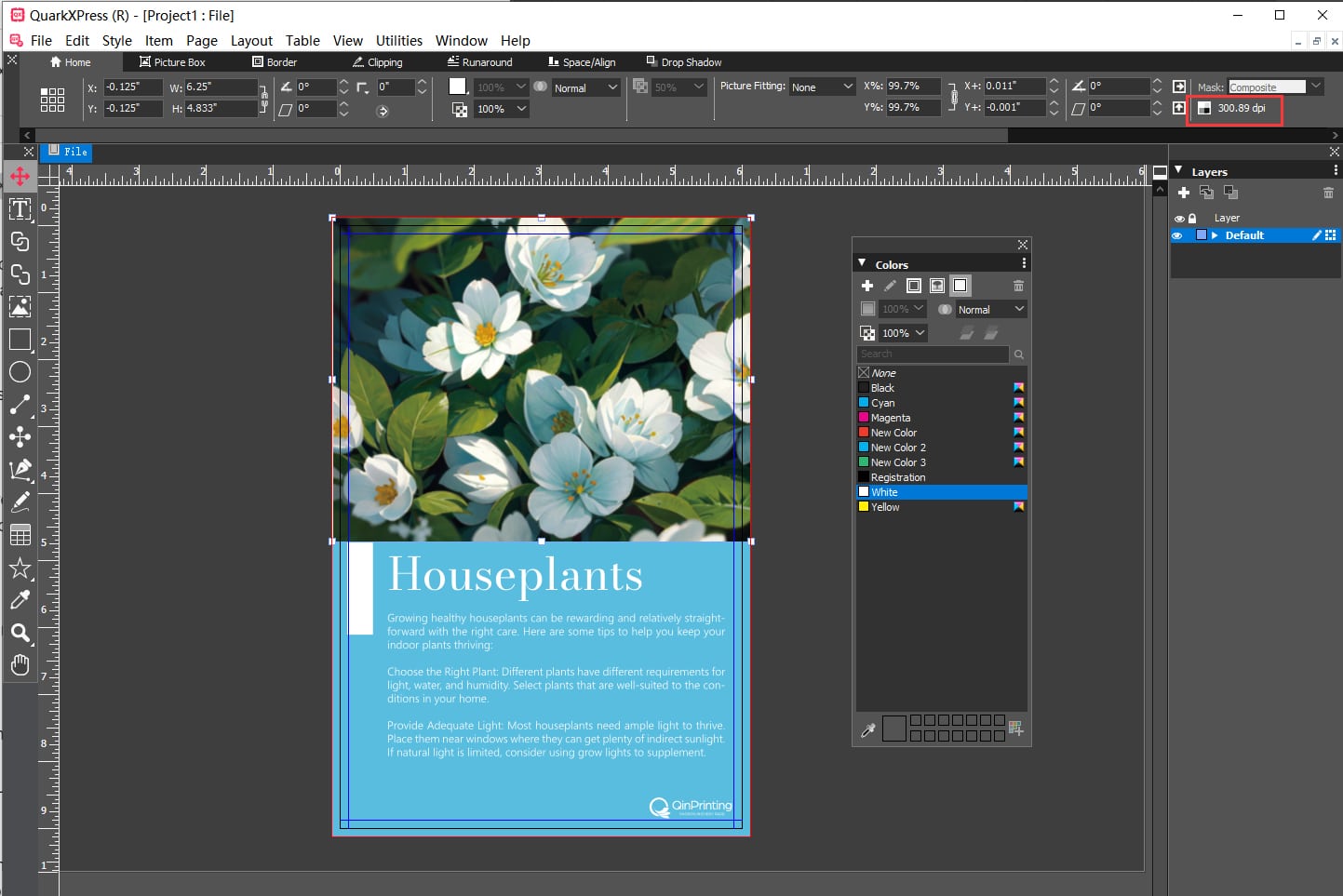The image size is (1343, 896).
Task: Click the reference point grid selector
Action: pos(52,100)
